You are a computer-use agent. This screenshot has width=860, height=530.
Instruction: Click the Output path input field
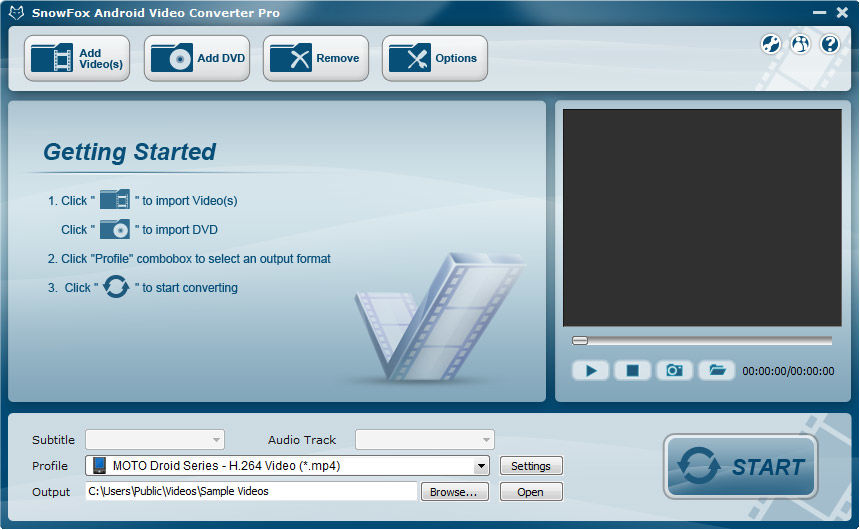click(251, 491)
